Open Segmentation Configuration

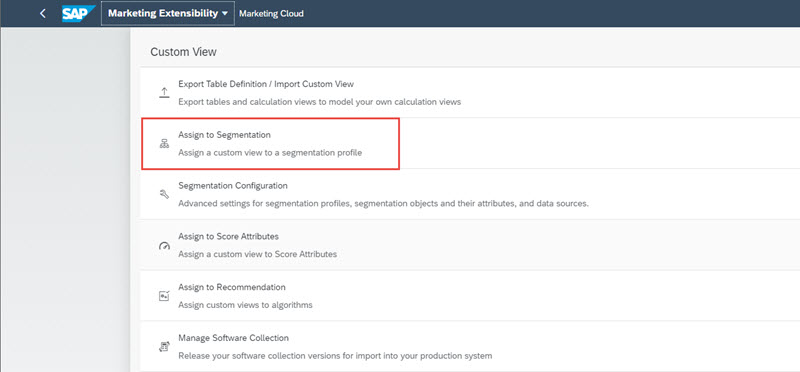[233, 186]
